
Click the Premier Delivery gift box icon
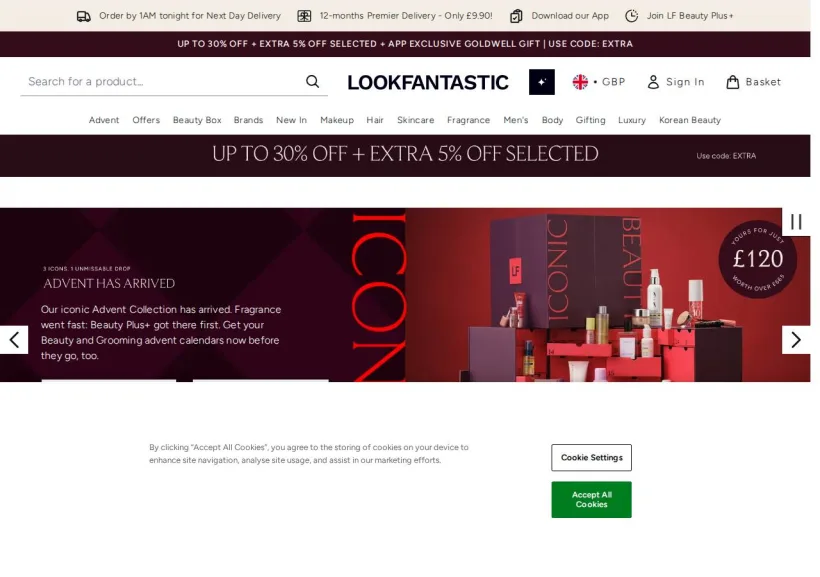pos(304,16)
